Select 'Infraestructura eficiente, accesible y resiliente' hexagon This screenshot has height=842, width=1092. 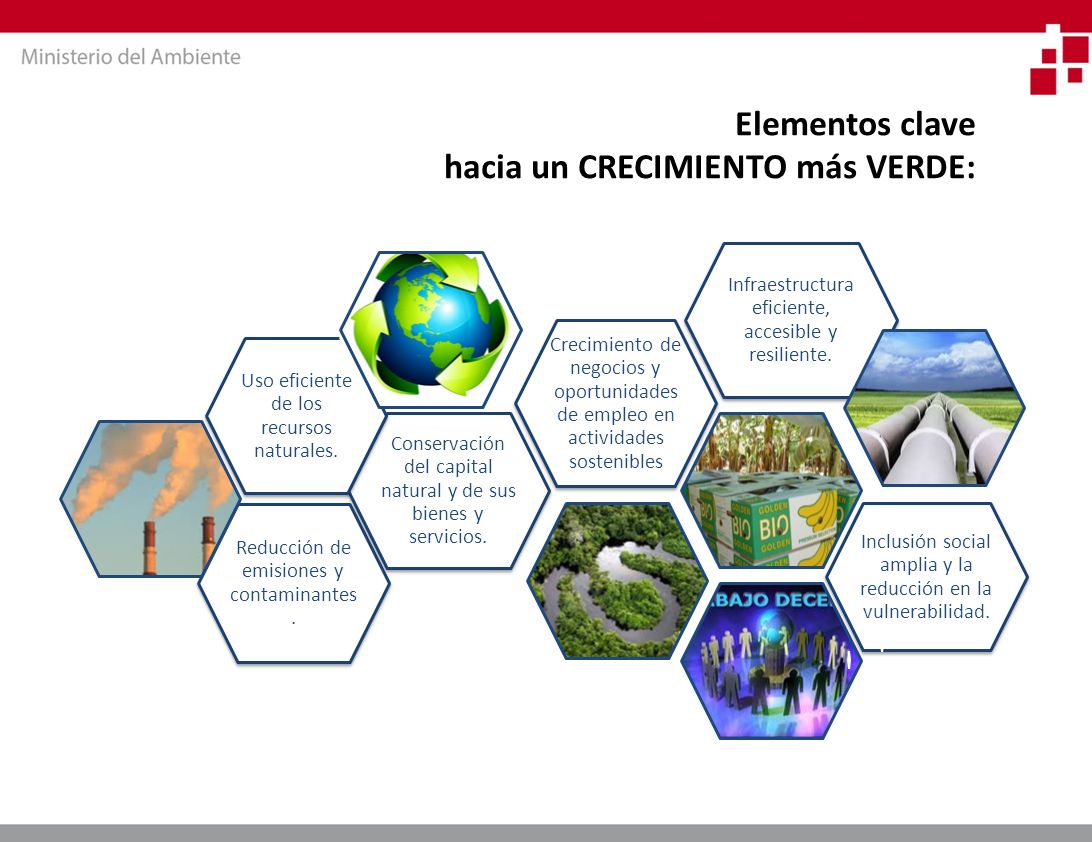[x=790, y=320]
